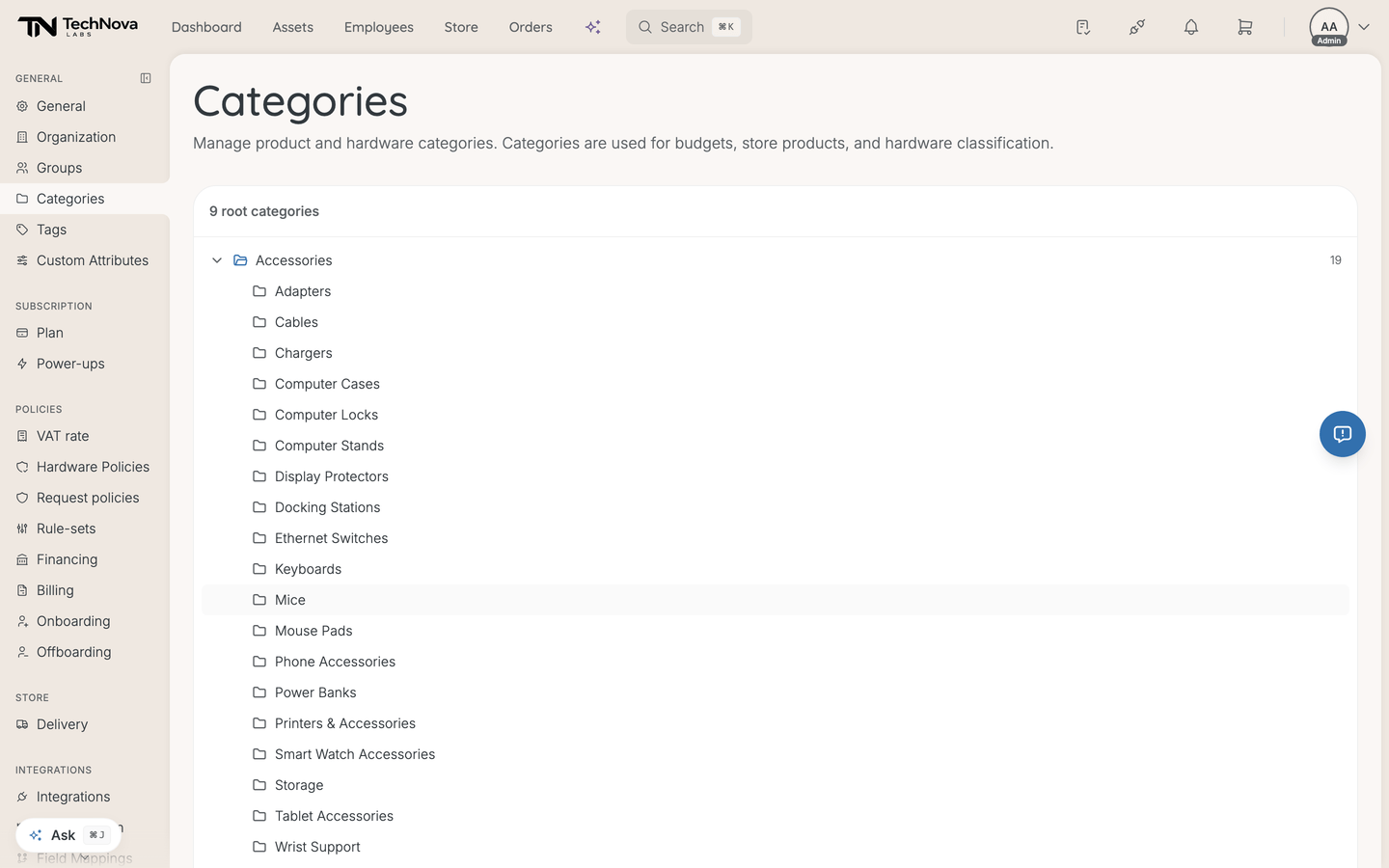
Task: Click the Custom Attributes sliders icon
Action: pos(22,260)
